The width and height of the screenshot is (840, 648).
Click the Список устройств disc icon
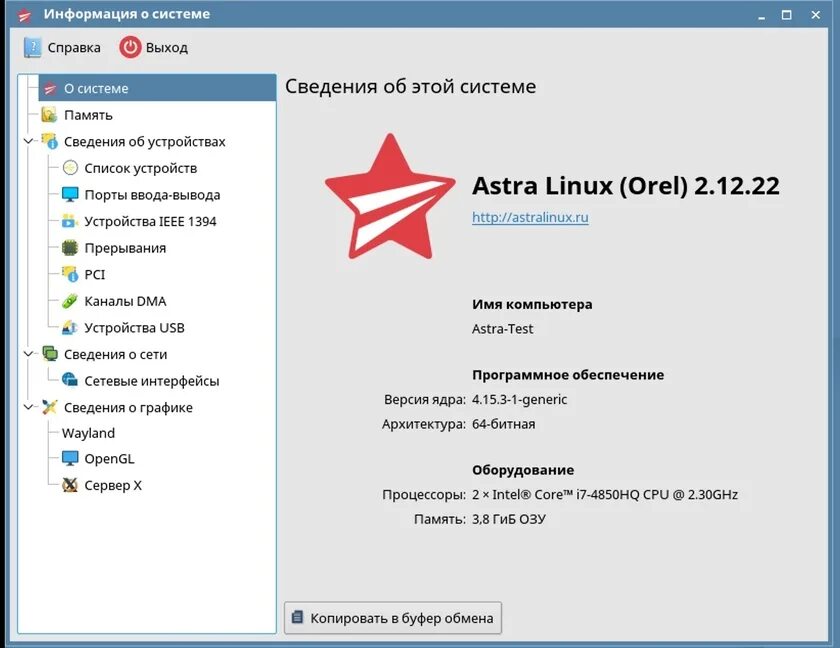(70, 168)
